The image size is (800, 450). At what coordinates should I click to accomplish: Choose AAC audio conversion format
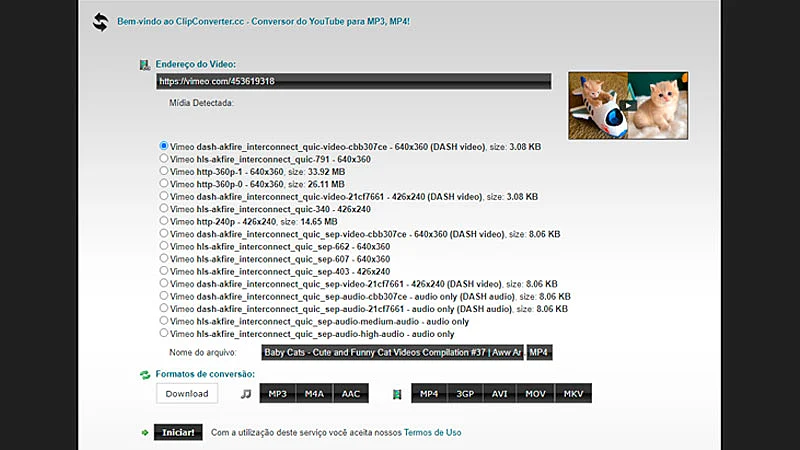(x=351, y=394)
